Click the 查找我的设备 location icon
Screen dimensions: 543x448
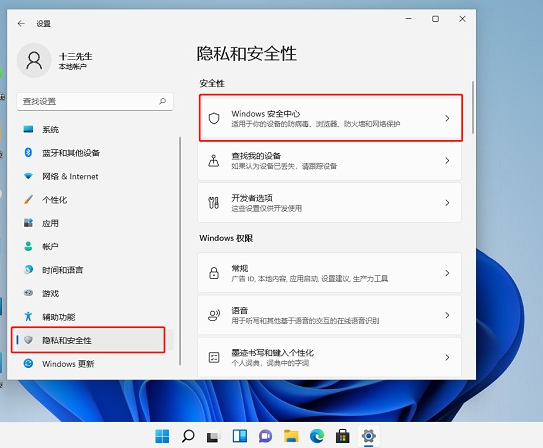coord(214,161)
